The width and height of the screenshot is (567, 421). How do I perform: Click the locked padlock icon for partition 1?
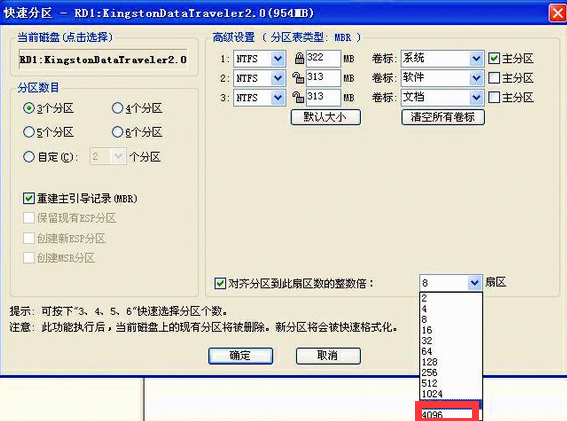coord(299,58)
